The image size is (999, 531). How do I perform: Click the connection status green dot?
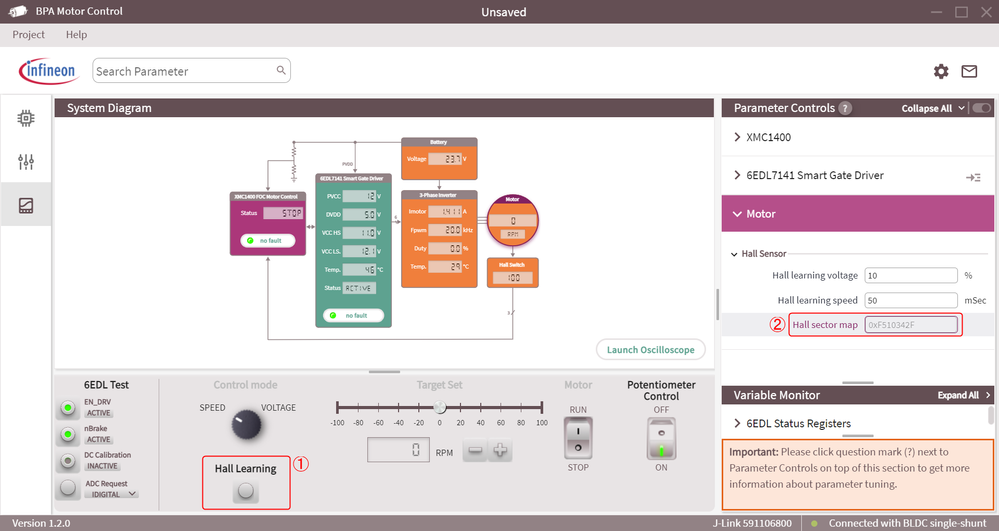814,524
